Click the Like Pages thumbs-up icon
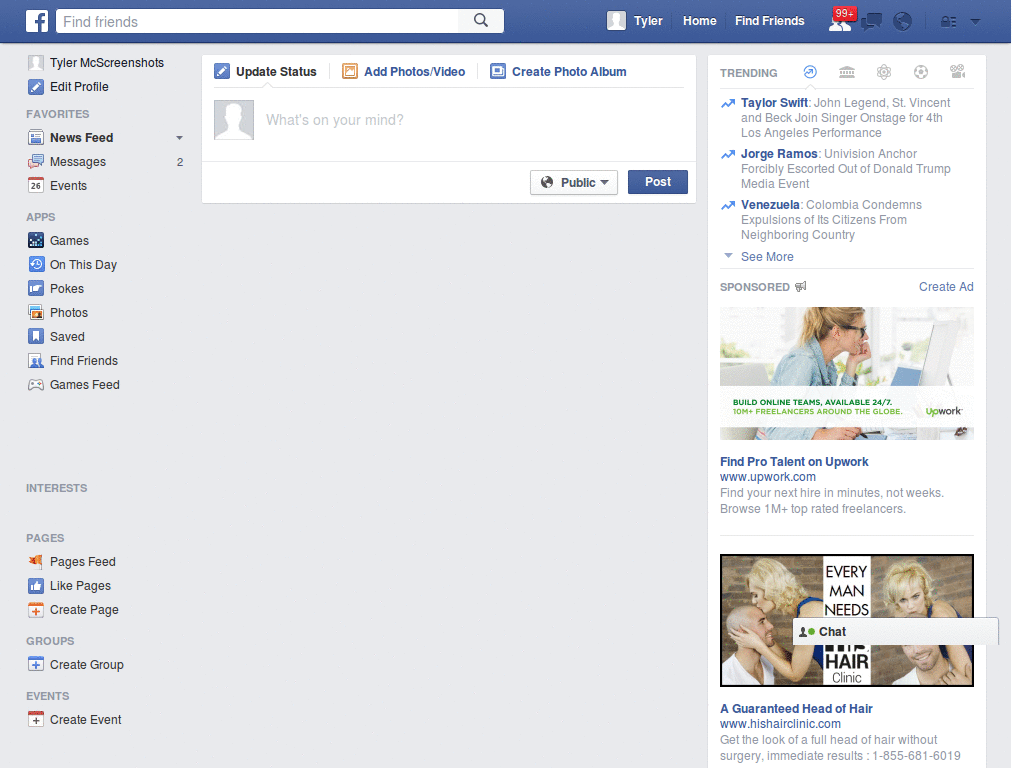Screen dimensions: 1024x768 [36, 586]
